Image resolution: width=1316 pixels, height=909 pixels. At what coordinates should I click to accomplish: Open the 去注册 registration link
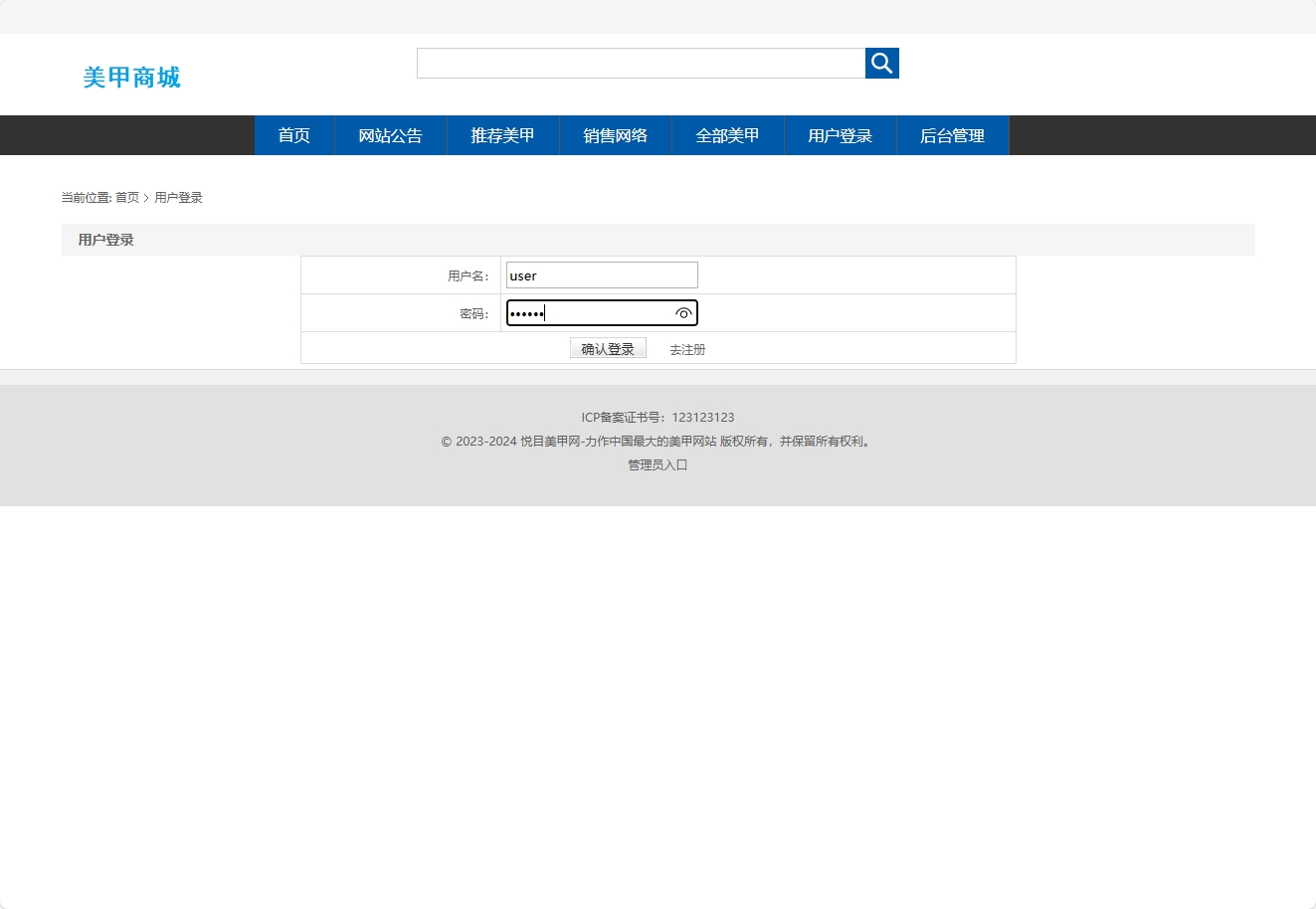pos(686,349)
